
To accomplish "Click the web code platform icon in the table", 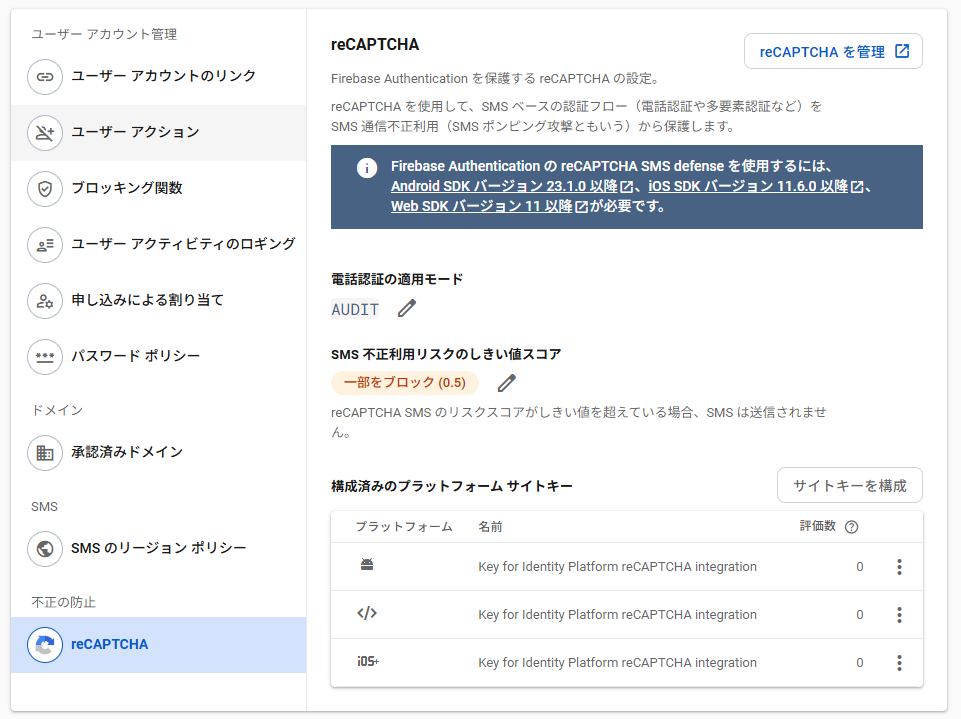I will coord(367,613).
